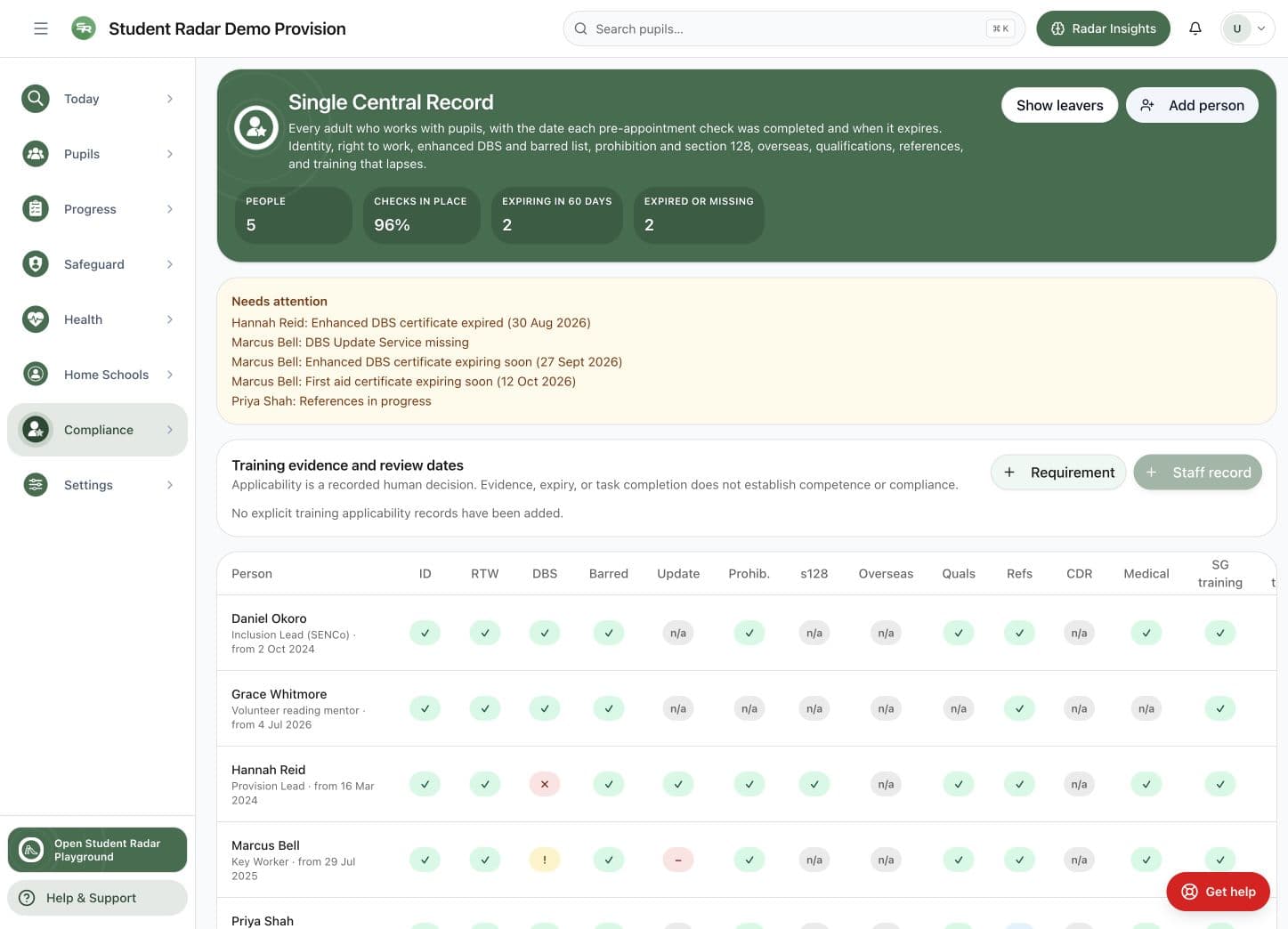Click the Barred column header
Image resolution: width=1288 pixels, height=929 pixels.
(x=609, y=574)
